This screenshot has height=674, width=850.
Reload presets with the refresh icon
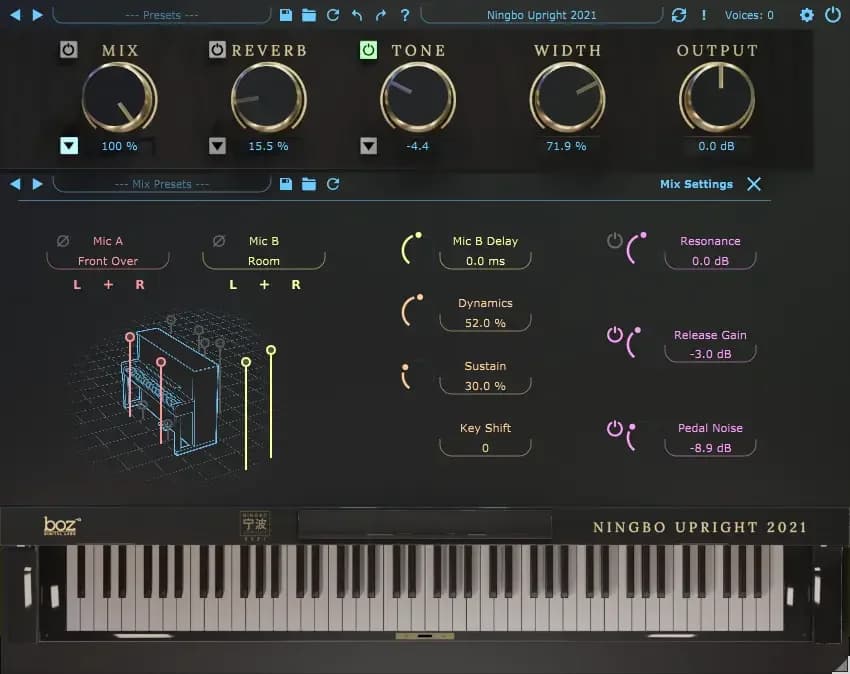[333, 15]
